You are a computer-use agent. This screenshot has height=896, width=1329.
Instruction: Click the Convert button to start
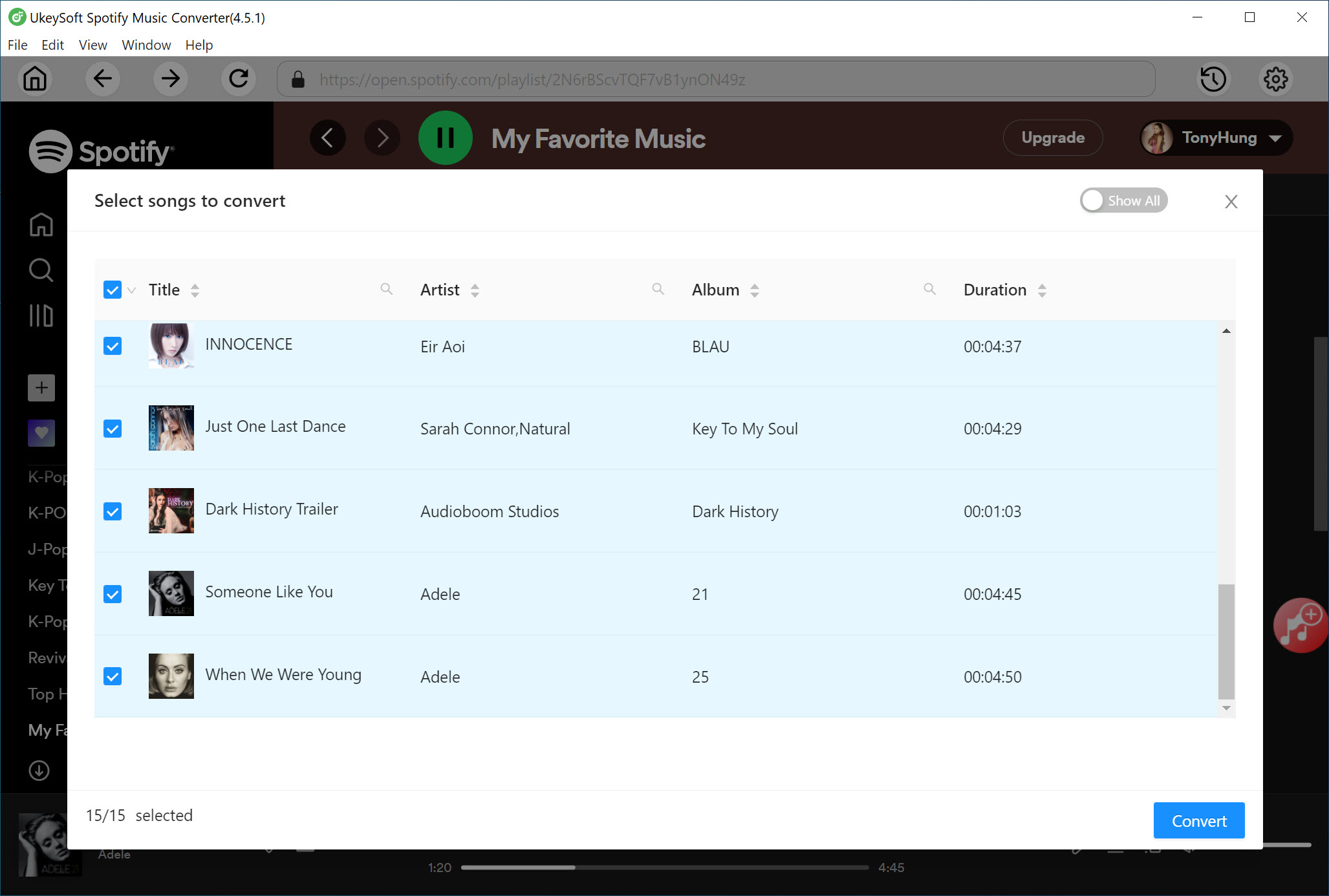tap(1198, 820)
